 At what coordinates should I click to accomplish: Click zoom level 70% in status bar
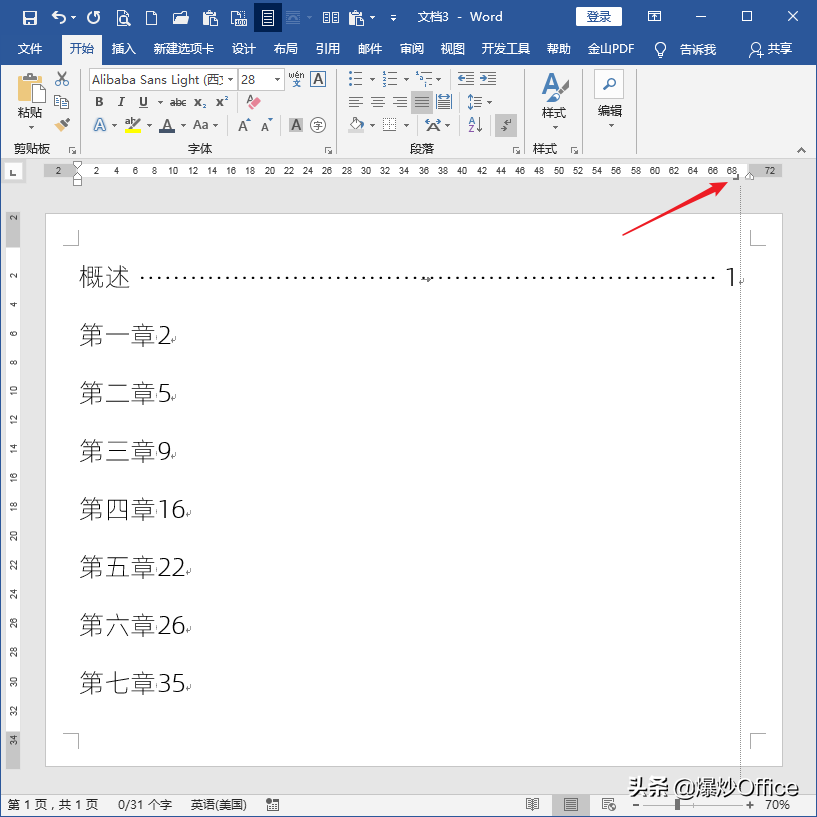pyautogui.click(x=777, y=804)
